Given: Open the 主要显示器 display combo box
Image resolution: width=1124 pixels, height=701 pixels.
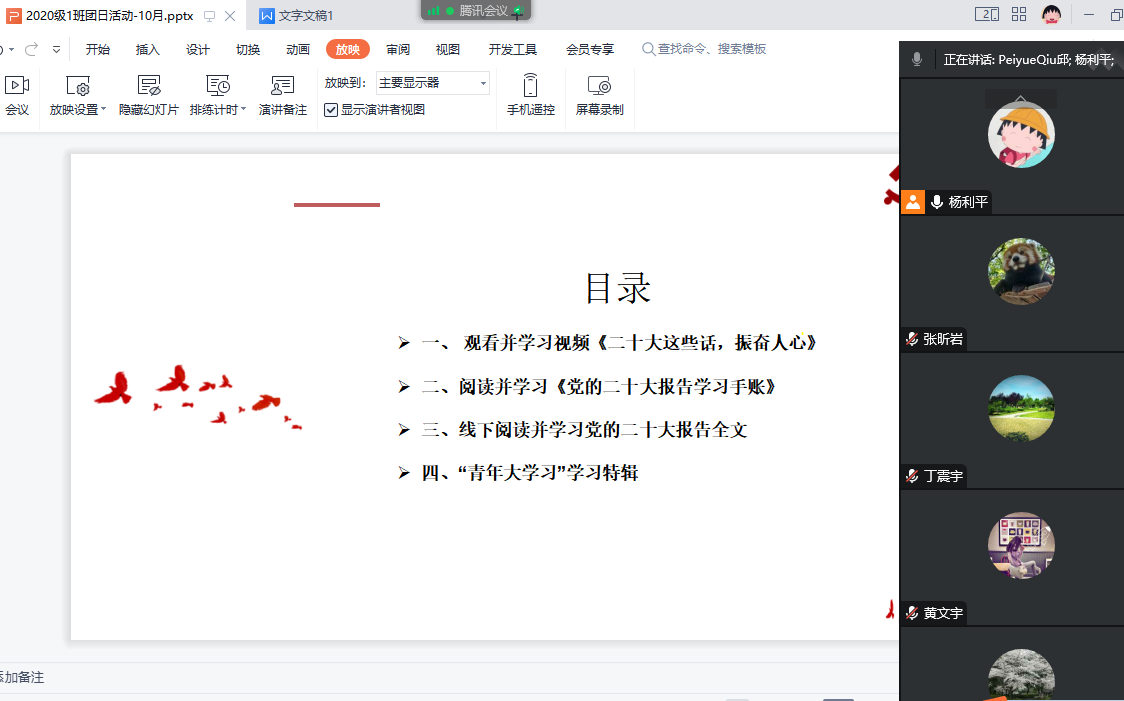Looking at the screenshot, I should tap(432, 83).
